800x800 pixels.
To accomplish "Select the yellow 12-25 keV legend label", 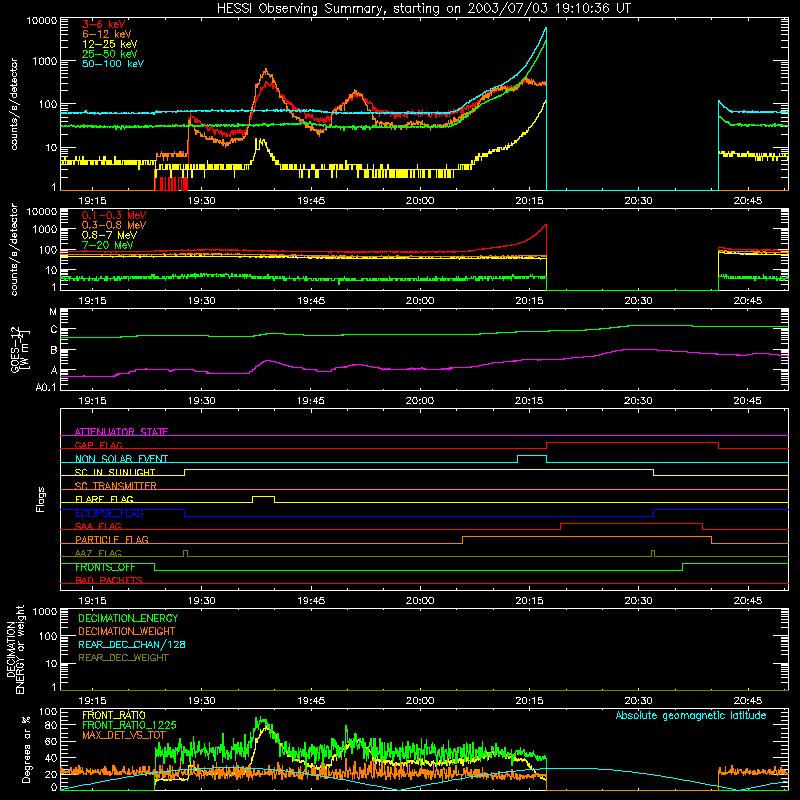I will (x=110, y=44).
